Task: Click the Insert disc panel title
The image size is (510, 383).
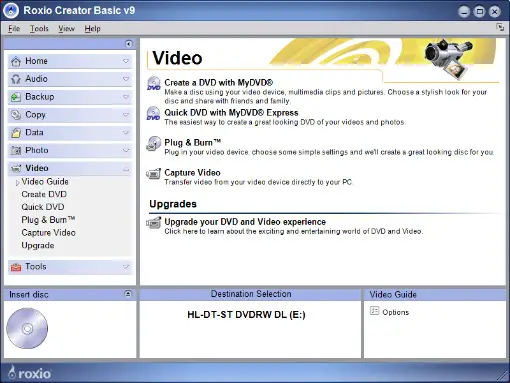Action: pos(29,295)
